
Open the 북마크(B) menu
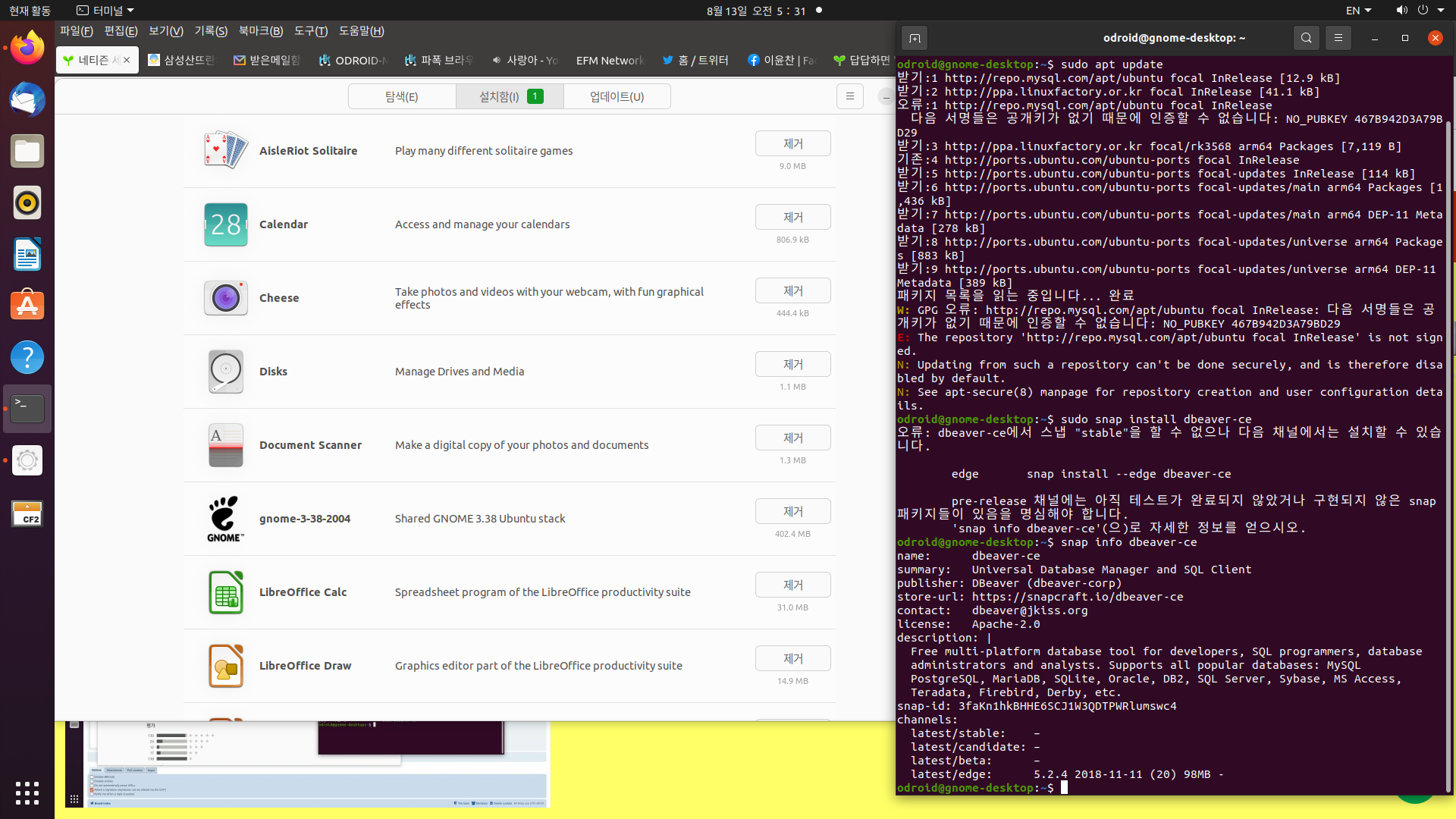[260, 31]
